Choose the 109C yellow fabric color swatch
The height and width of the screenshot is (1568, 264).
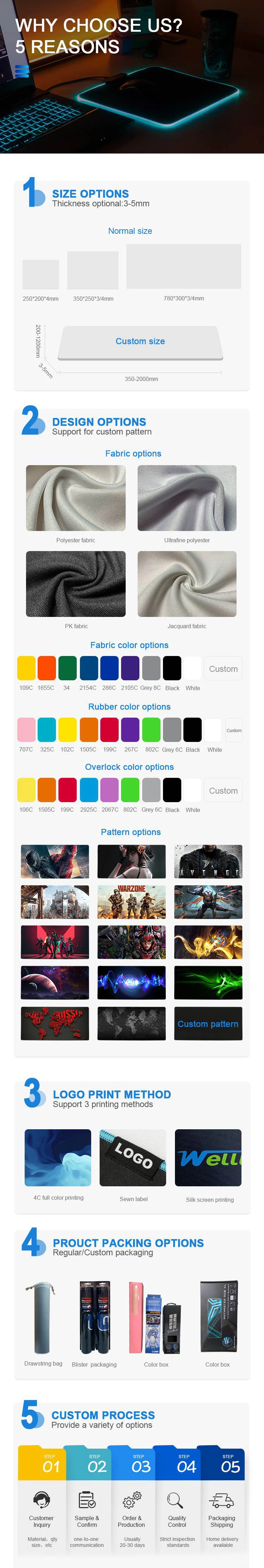click(26, 668)
